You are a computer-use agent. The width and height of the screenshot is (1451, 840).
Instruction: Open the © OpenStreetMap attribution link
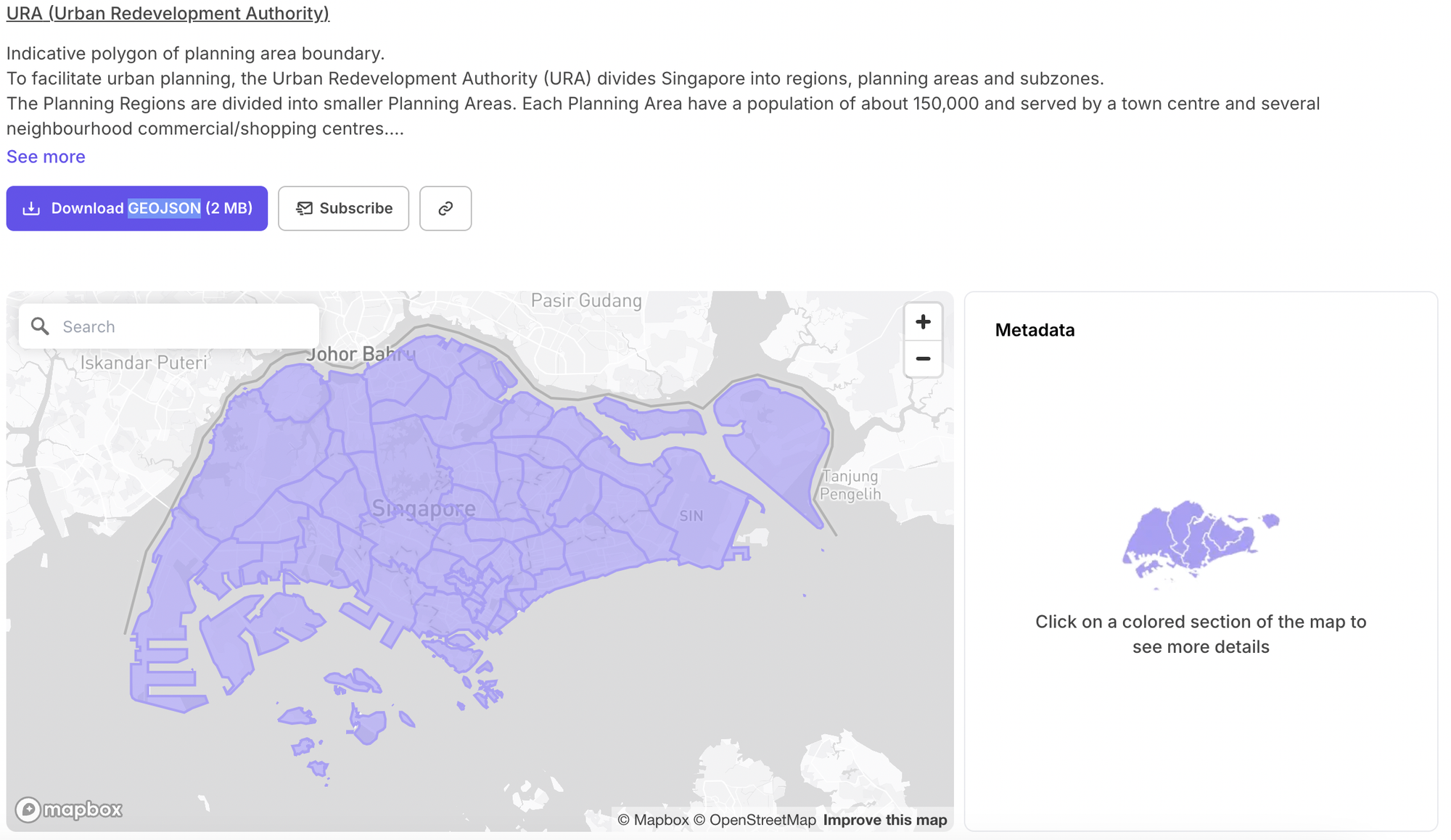point(755,820)
